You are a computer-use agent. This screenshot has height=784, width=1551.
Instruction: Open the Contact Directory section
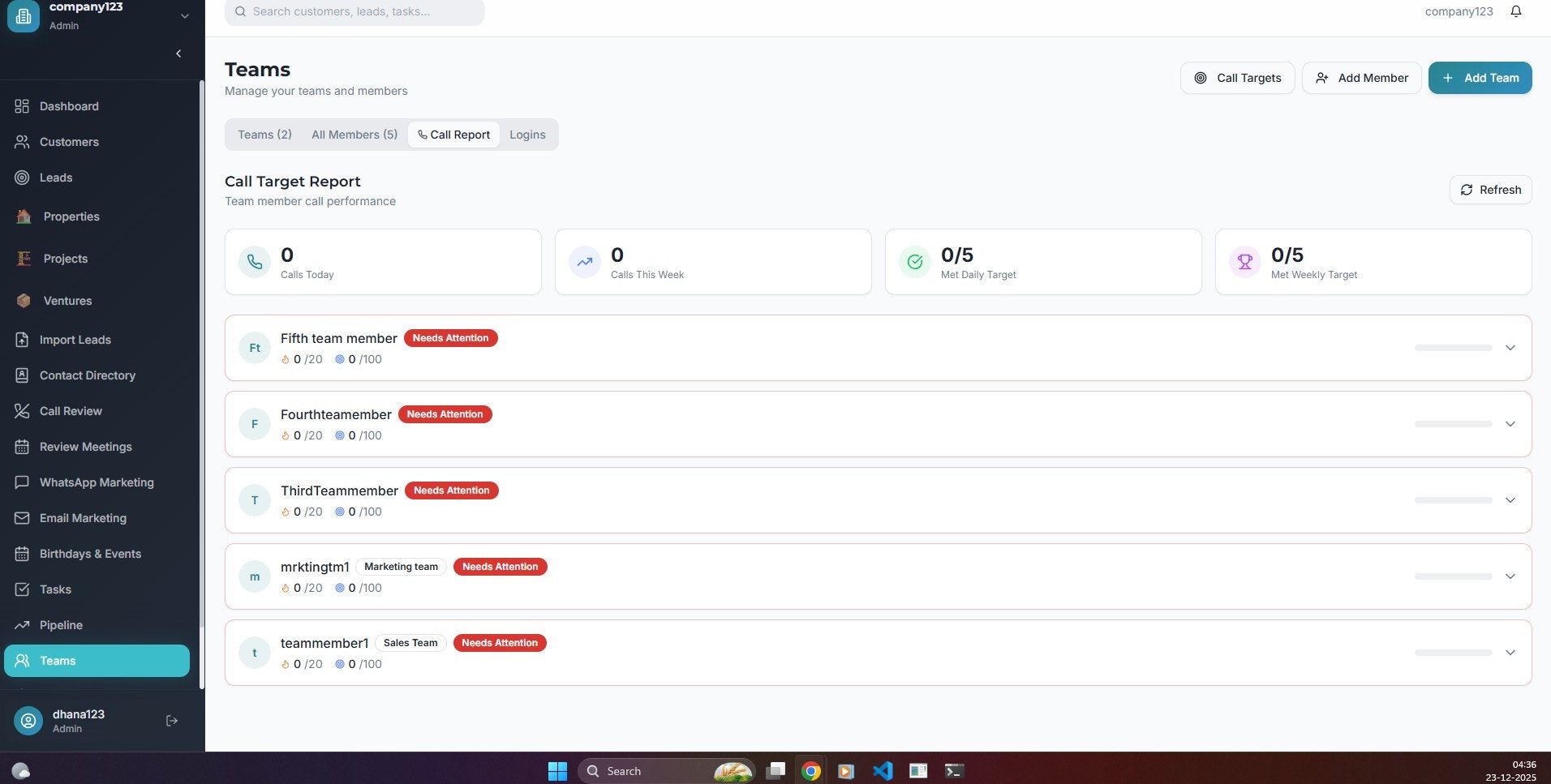click(87, 375)
